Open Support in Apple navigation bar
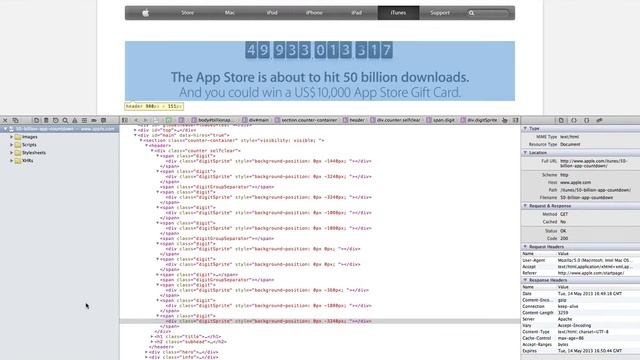This screenshot has height=360, width=640. pyautogui.click(x=440, y=13)
